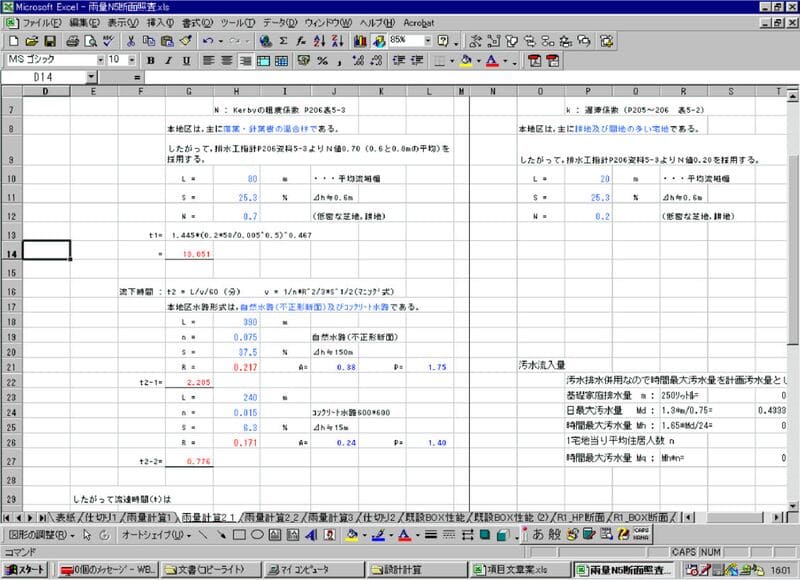This screenshot has width=800, height=580.
Task: Apply the yellow fill color bucket
Action: point(466,61)
